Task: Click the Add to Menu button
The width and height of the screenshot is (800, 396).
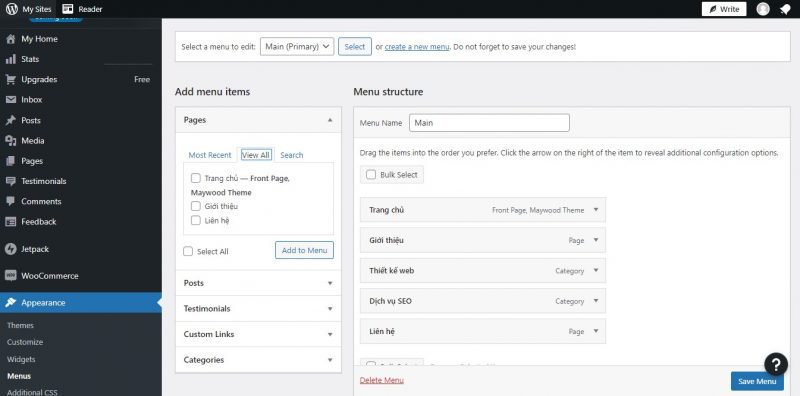Action: click(x=305, y=250)
